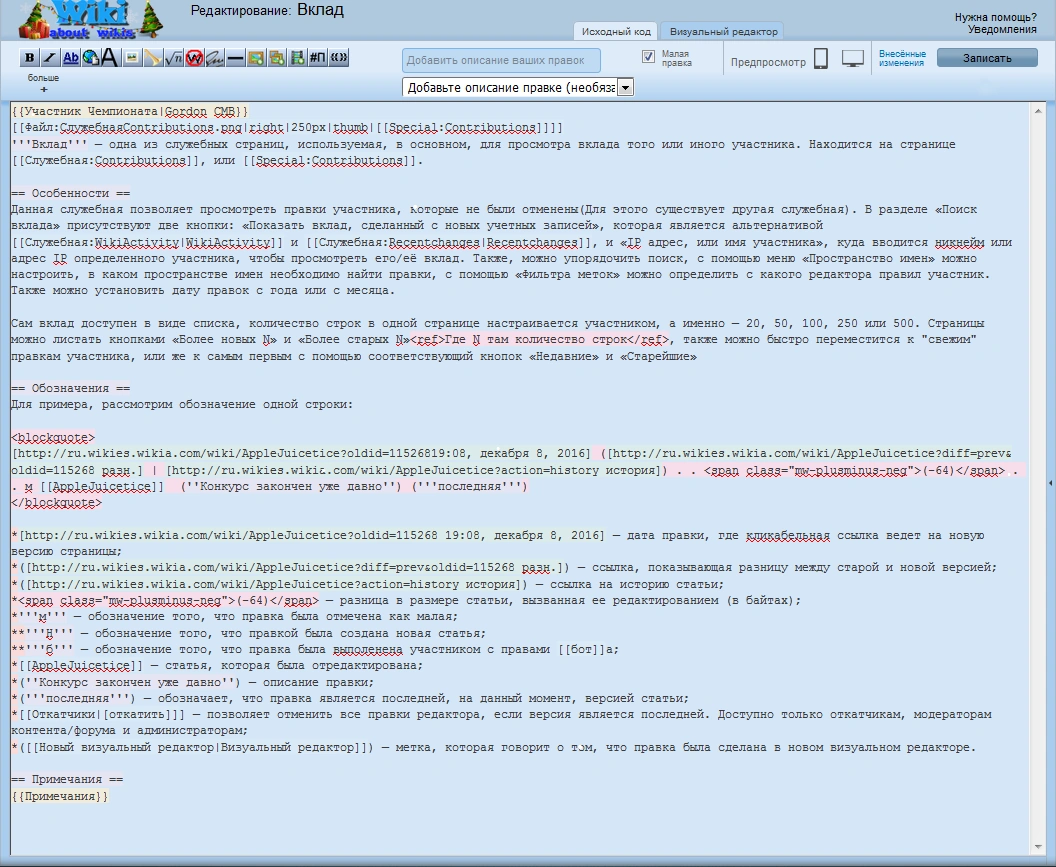This screenshot has height=867, width=1056.
Task: Click the '== Особенности ==' heading line
Action: coord(71,193)
